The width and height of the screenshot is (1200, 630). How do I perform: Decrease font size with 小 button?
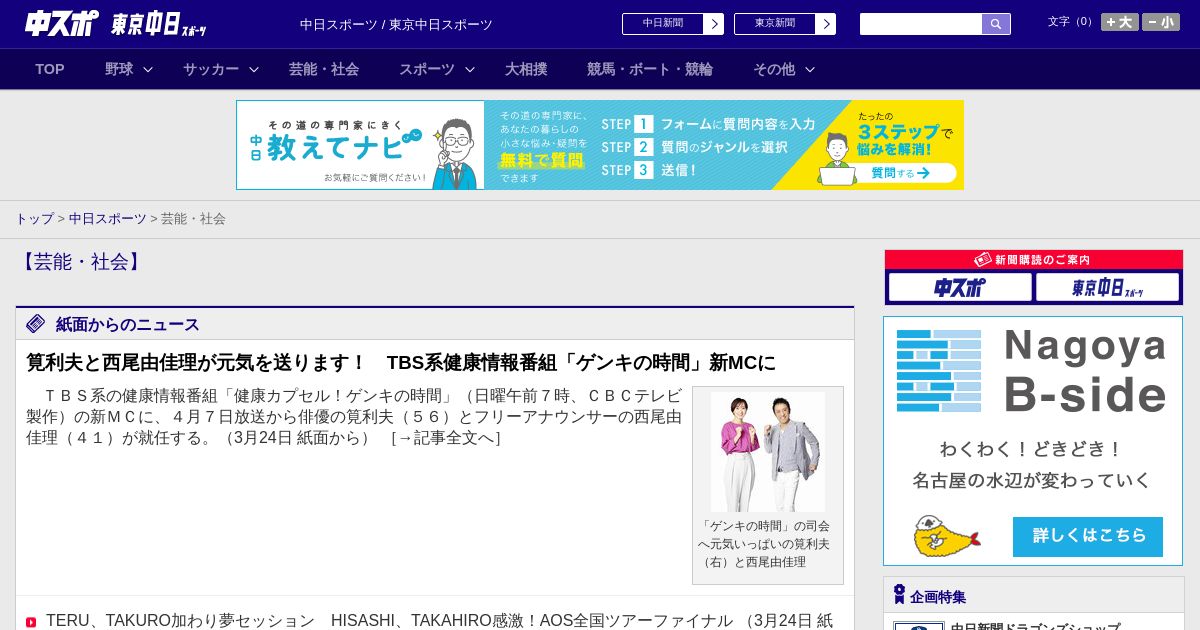point(1161,22)
